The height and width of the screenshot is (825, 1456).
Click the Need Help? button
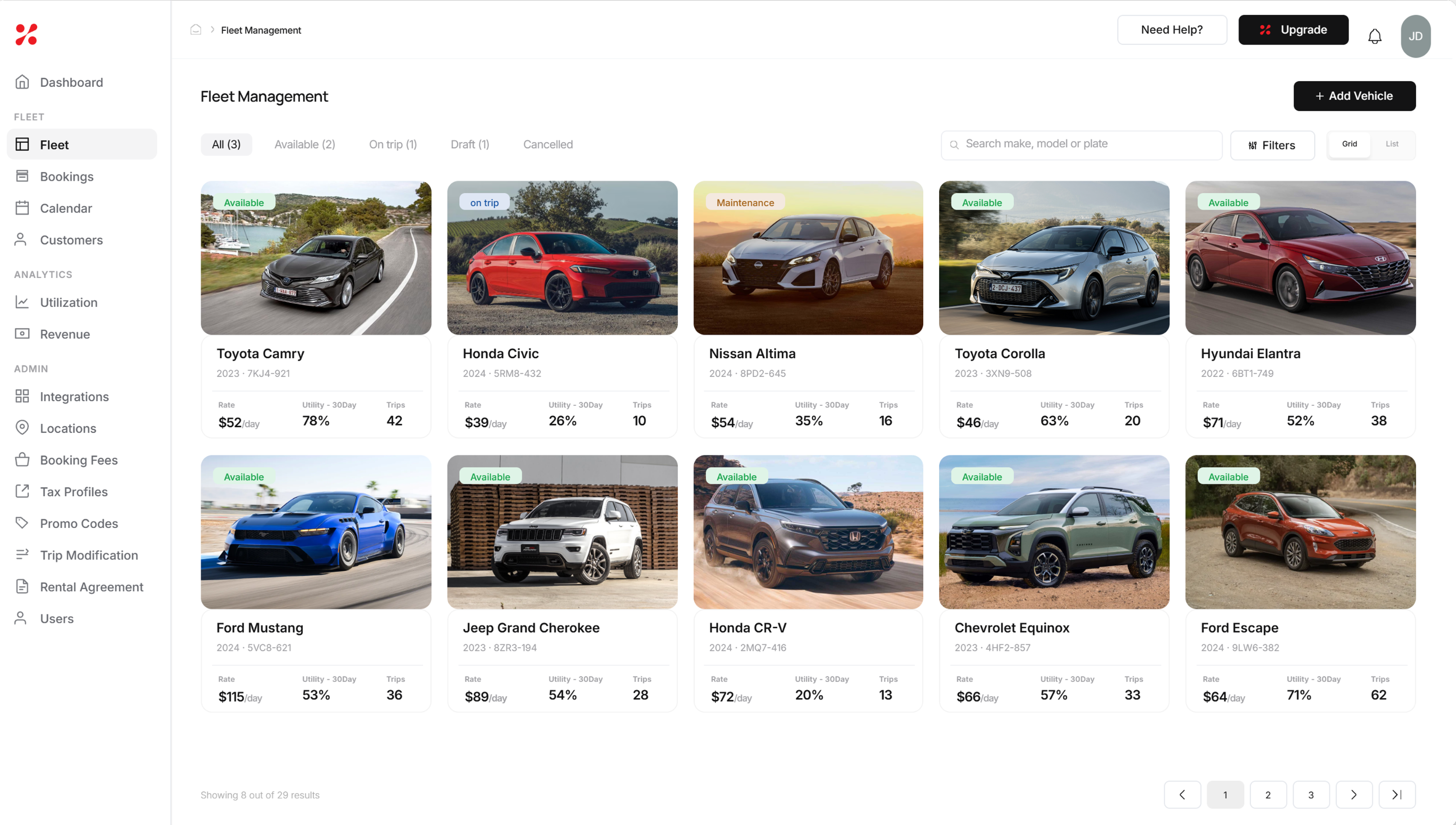(1171, 29)
